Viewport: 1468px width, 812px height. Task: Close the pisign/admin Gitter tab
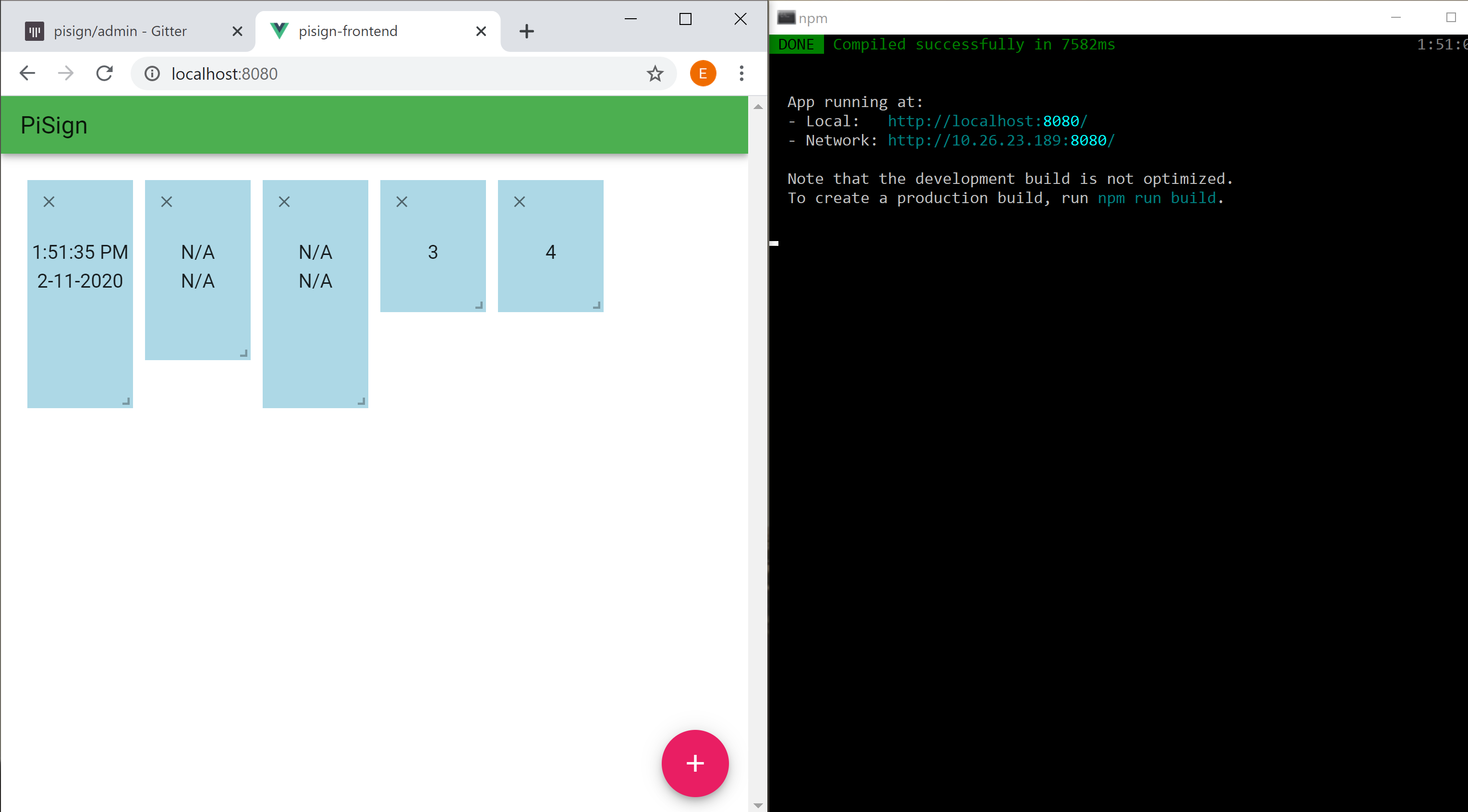tap(238, 31)
